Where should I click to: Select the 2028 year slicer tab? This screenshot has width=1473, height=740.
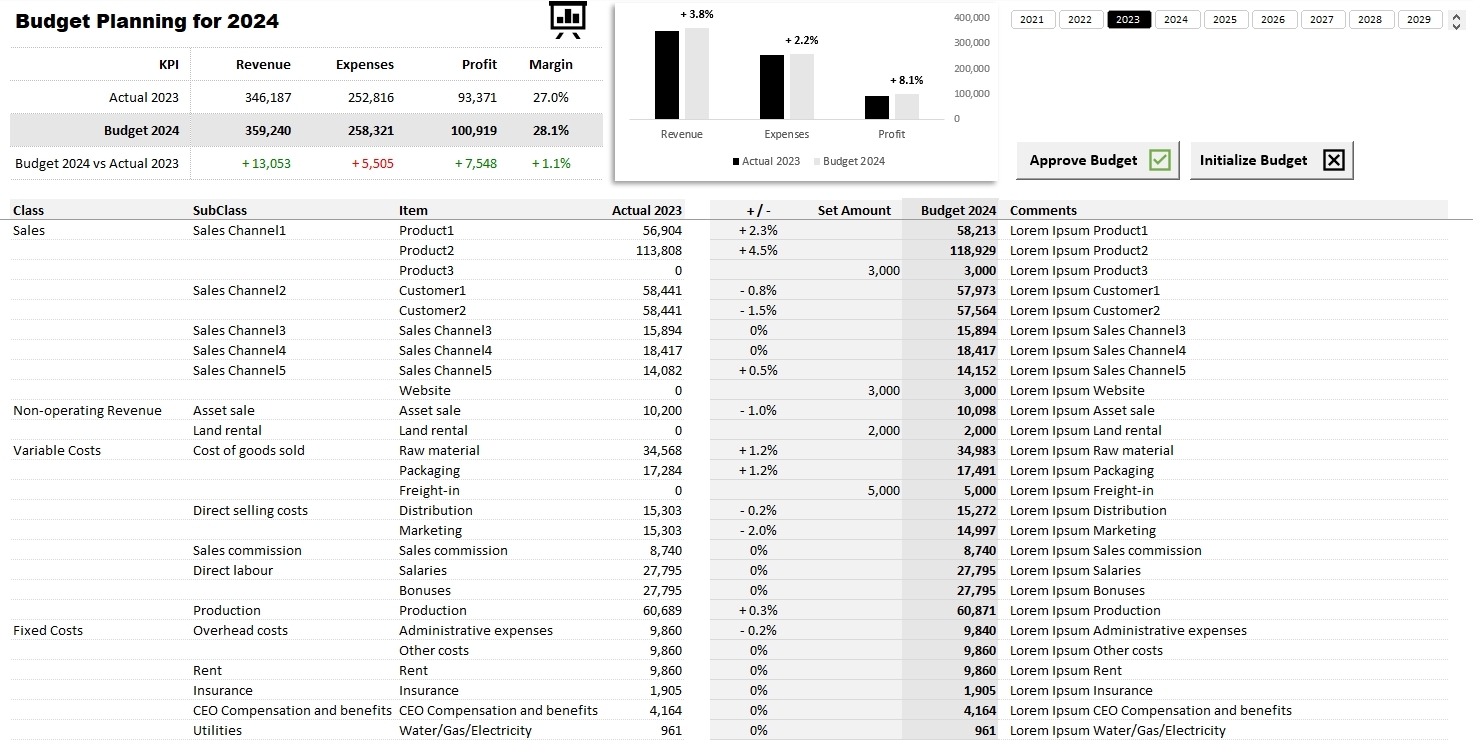[1370, 19]
